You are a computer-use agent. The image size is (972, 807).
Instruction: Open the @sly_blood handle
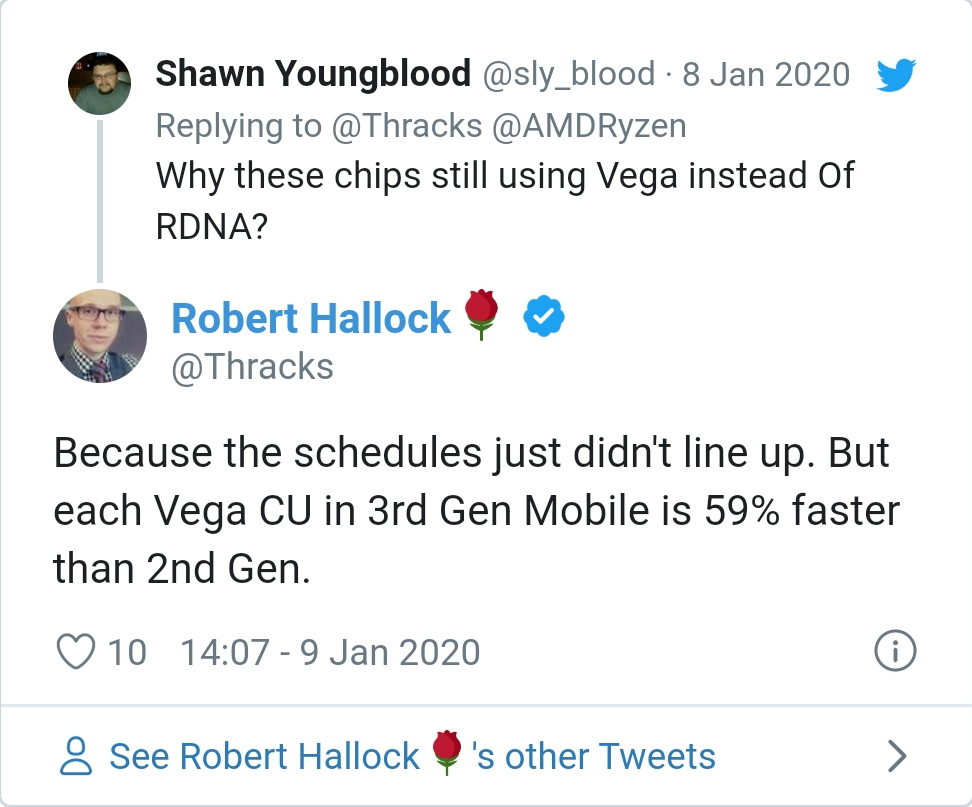coord(568,74)
